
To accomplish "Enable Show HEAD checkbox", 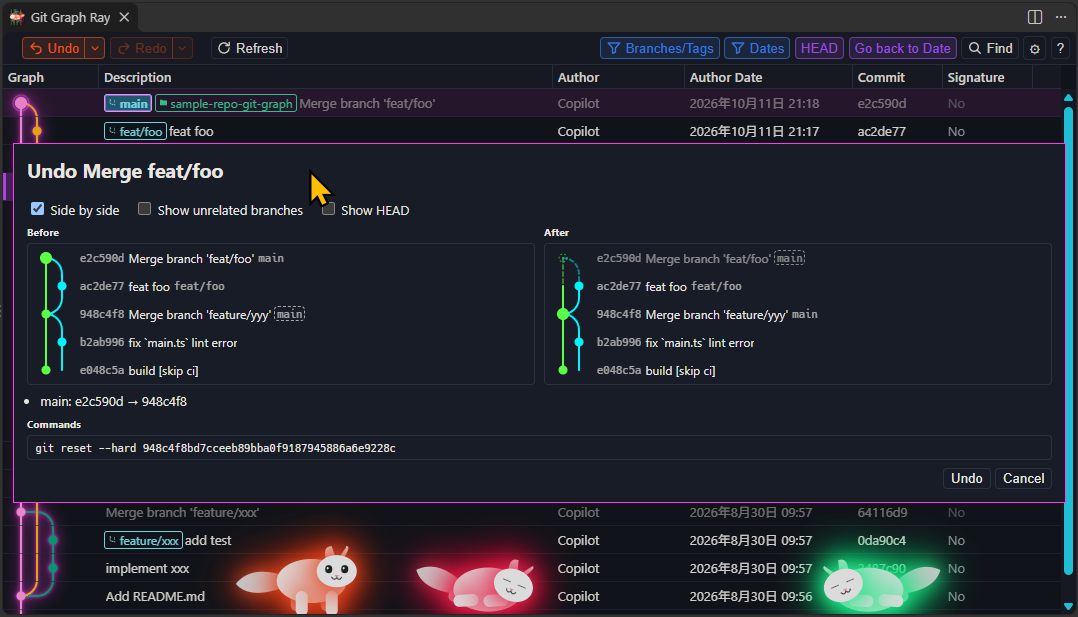I will pos(329,209).
